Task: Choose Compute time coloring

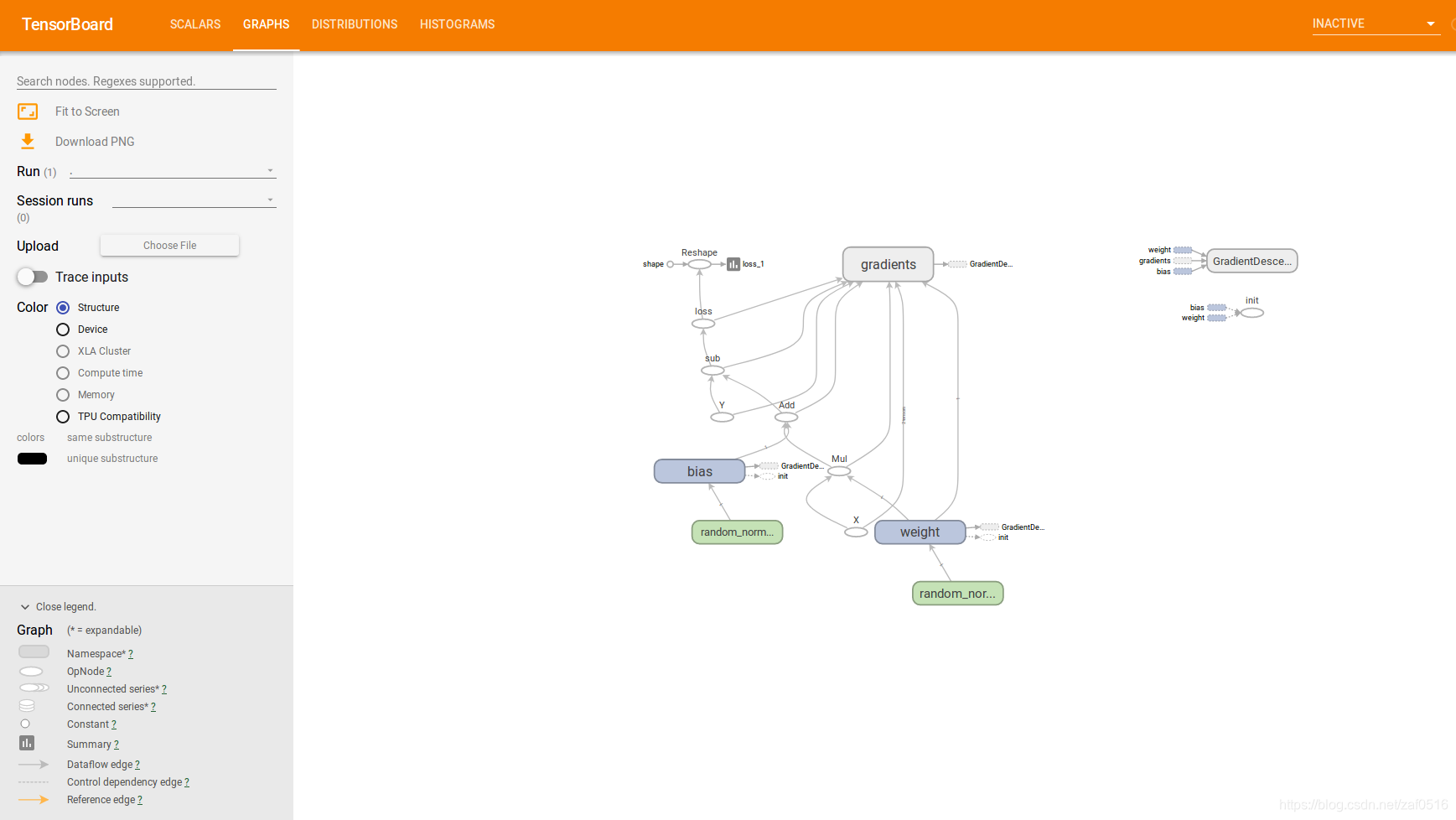Action: [x=62, y=372]
